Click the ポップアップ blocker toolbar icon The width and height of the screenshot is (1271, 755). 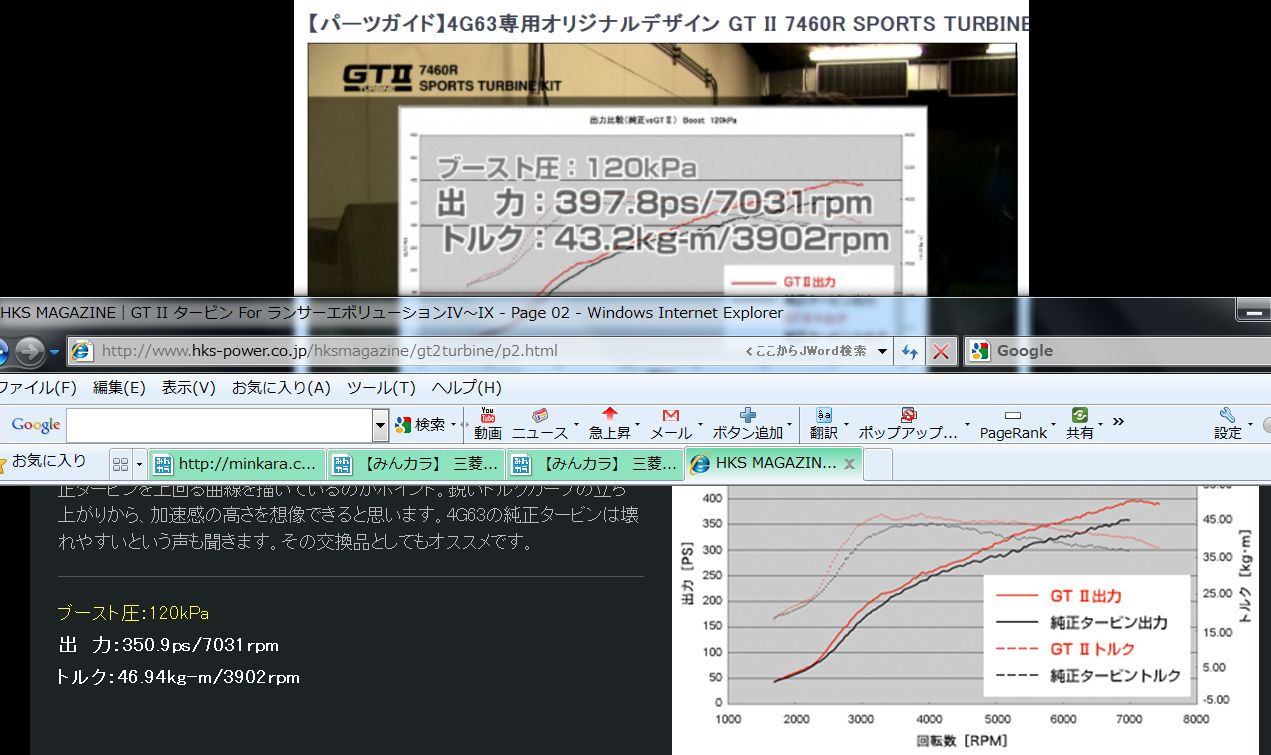pyautogui.click(x=908, y=424)
